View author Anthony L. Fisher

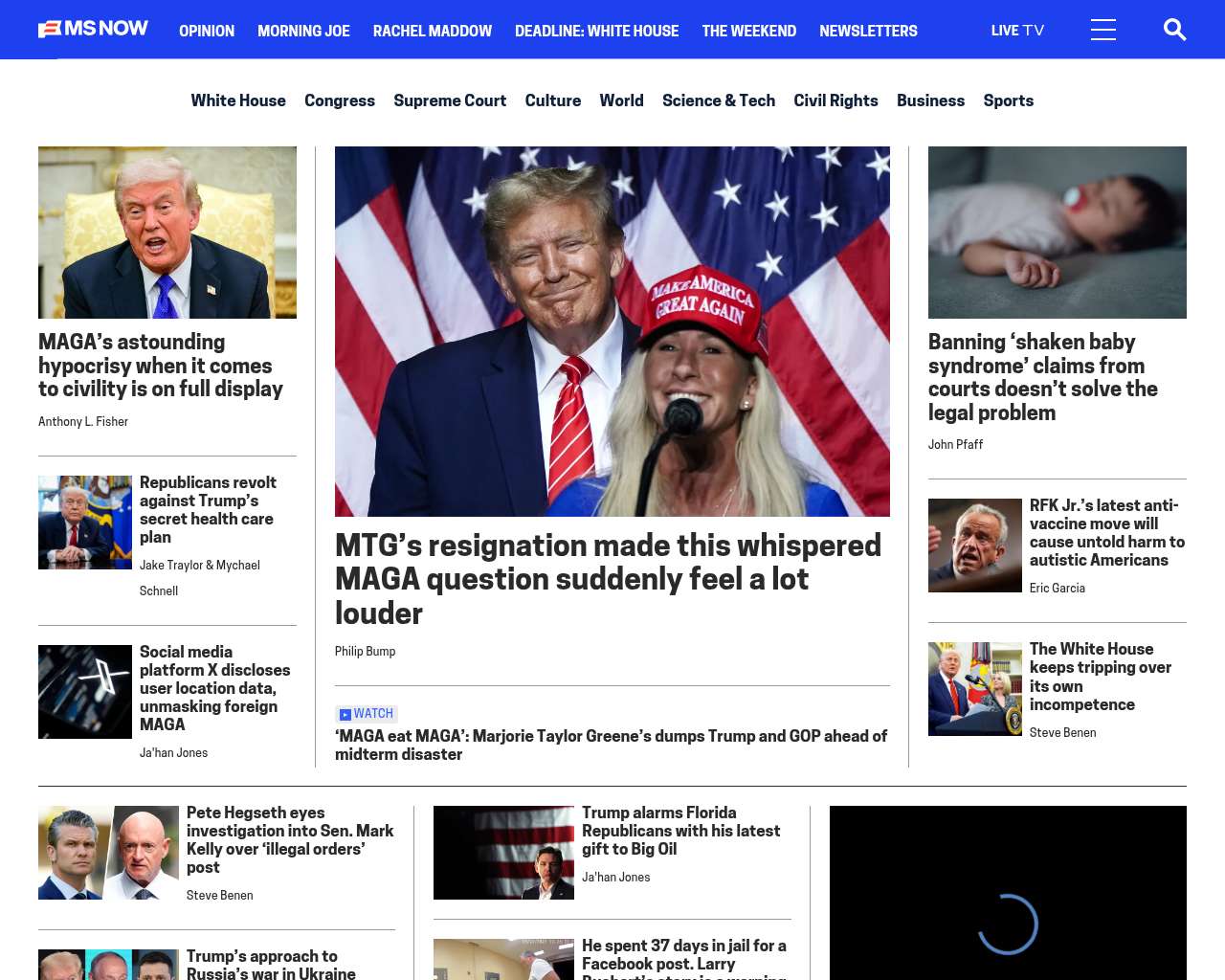click(x=83, y=422)
